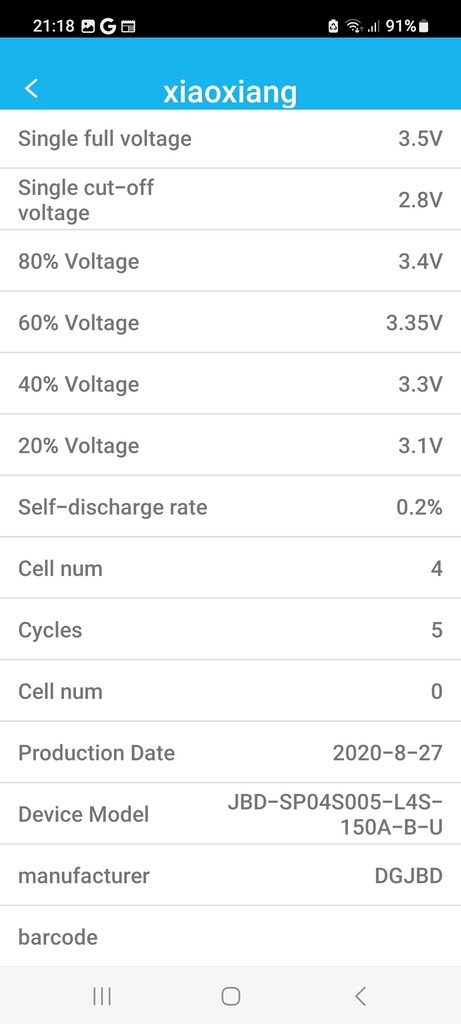Tap the gallery image notification icon
Image resolution: width=461 pixels, height=1024 pixels.
click(88, 26)
